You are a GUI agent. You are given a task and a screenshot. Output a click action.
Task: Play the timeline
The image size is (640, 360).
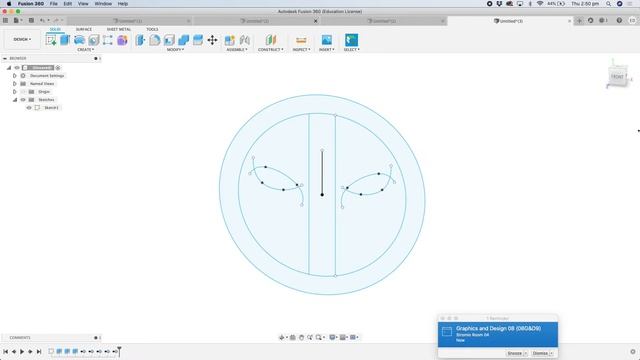[22, 351]
